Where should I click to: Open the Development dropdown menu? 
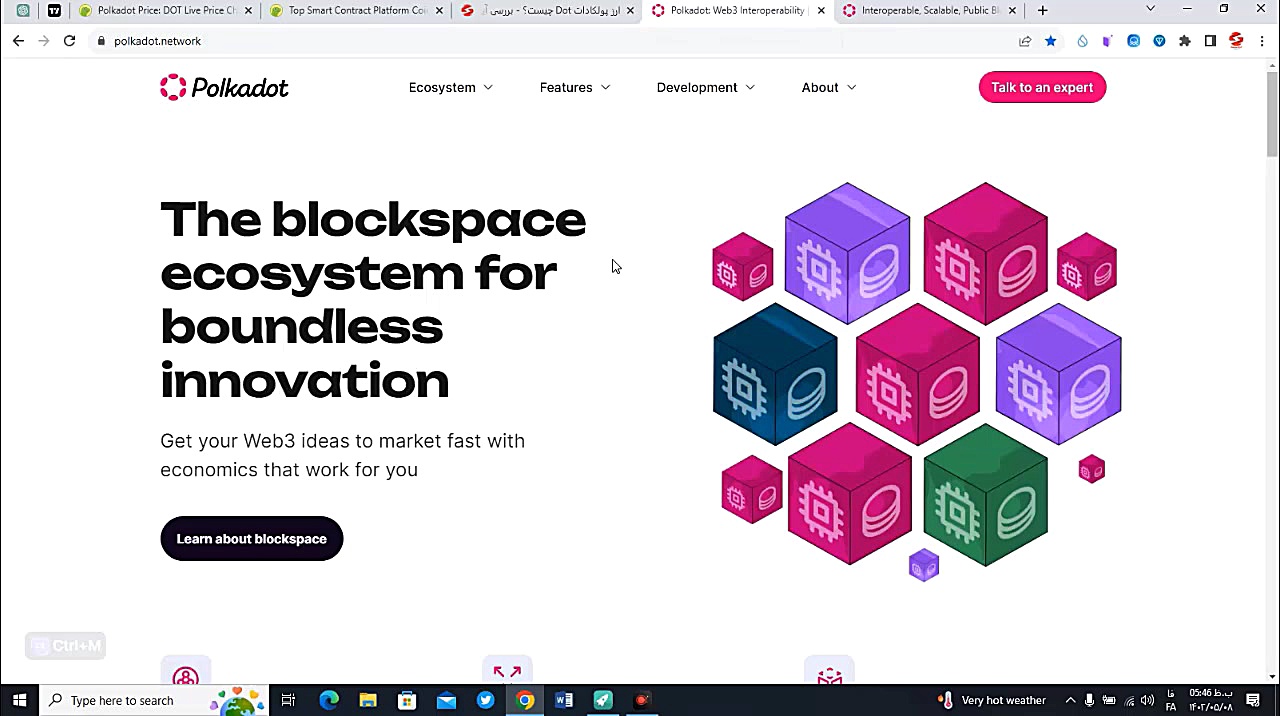tap(705, 87)
